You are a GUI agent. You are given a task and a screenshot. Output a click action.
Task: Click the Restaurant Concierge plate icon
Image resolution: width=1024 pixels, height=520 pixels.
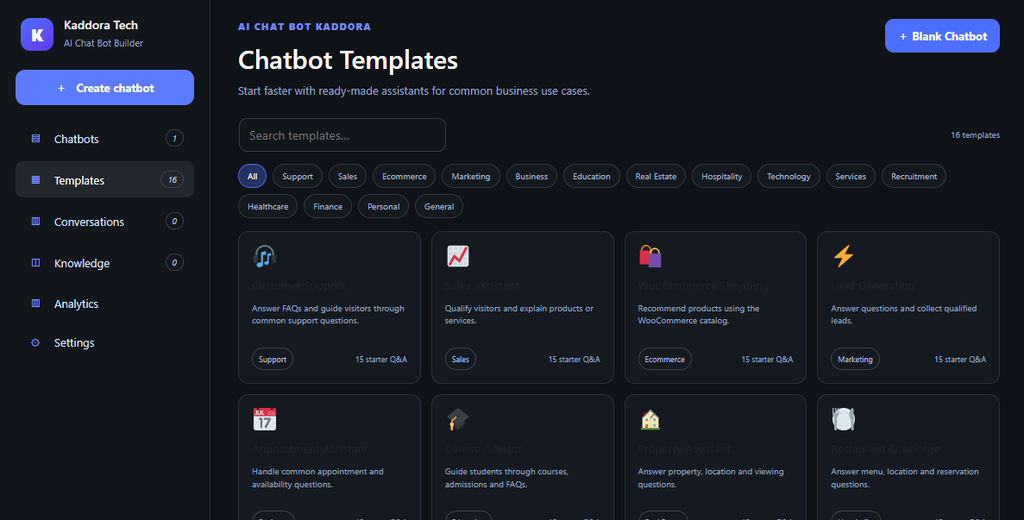tap(843, 419)
